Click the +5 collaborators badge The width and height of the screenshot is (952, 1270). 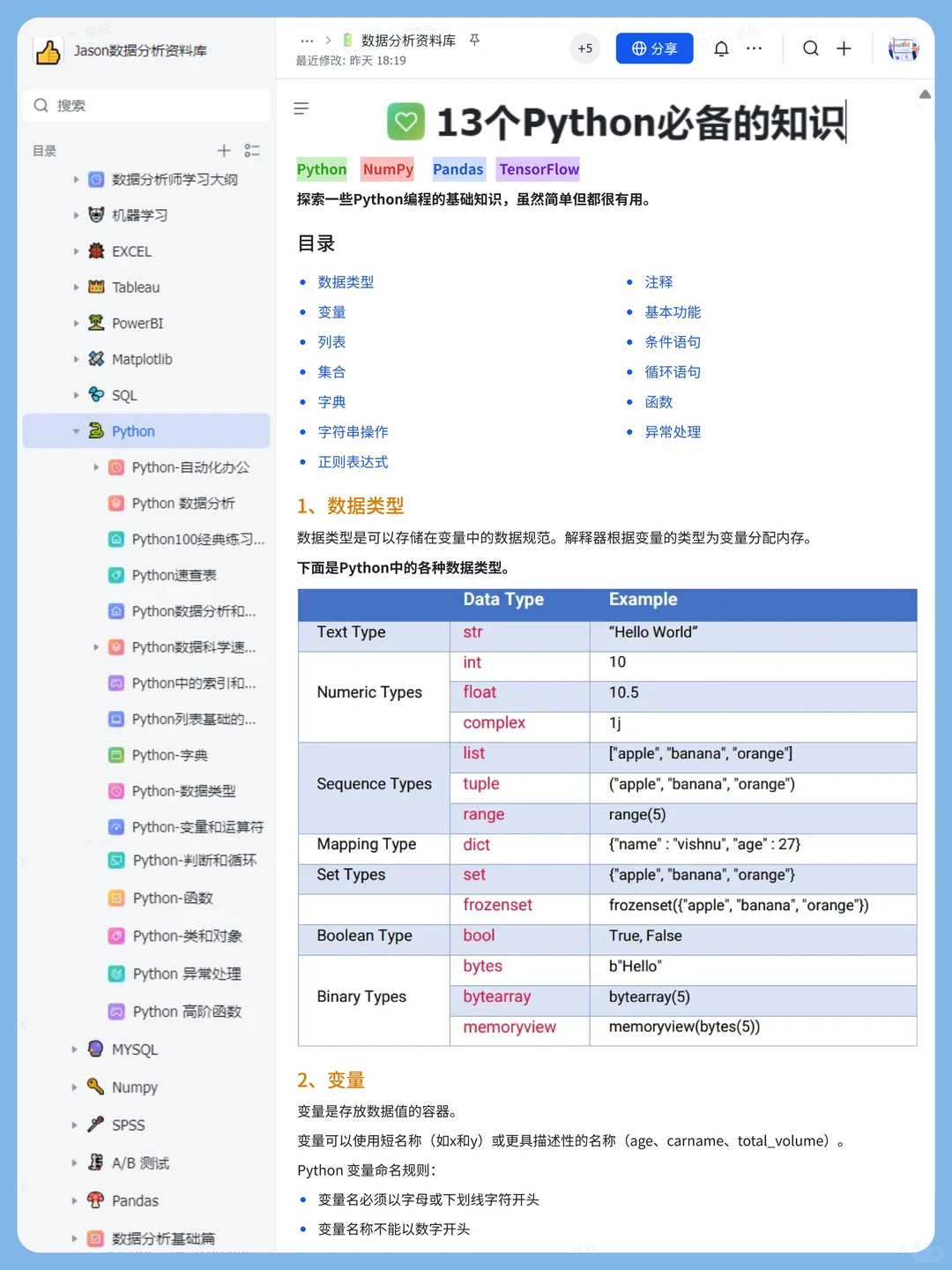coord(584,49)
